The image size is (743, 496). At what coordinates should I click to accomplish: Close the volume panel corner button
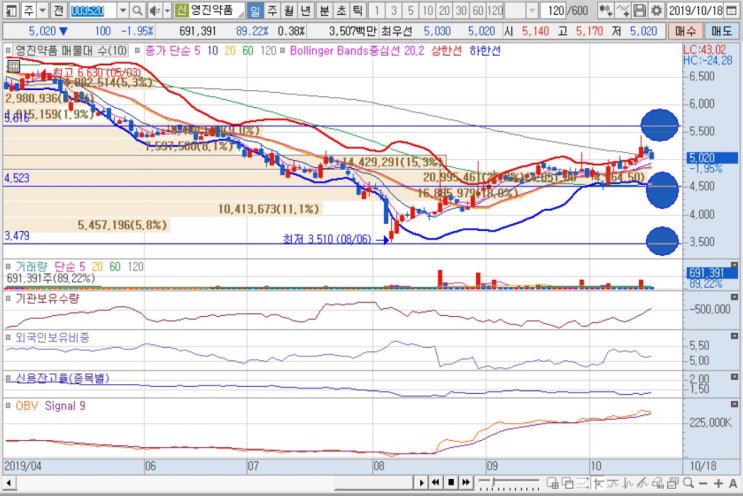[x=734, y=265]
